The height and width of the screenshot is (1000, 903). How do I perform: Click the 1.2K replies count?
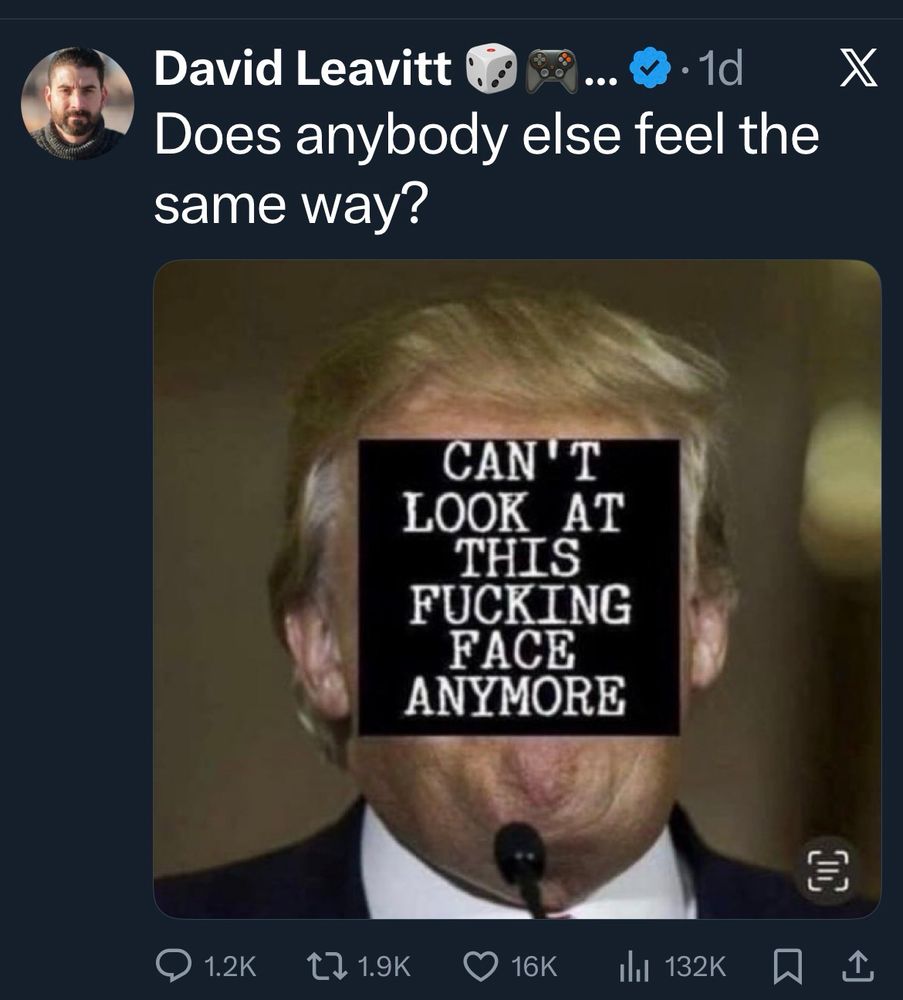pos(230,966)
